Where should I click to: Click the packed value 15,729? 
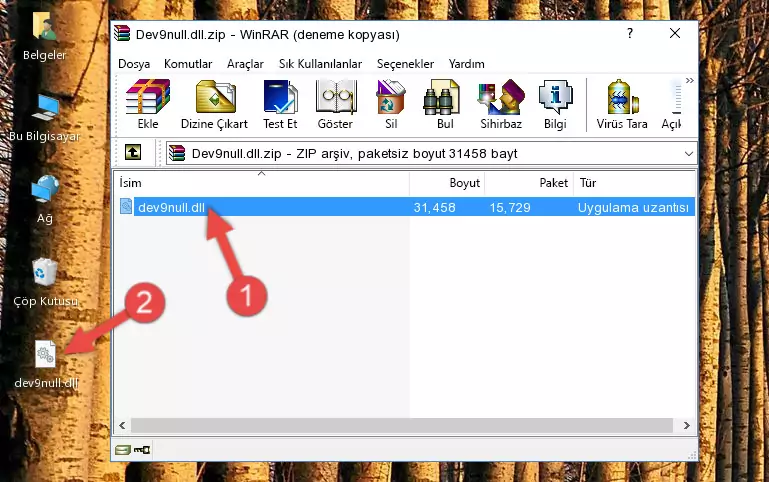point(510,207)
